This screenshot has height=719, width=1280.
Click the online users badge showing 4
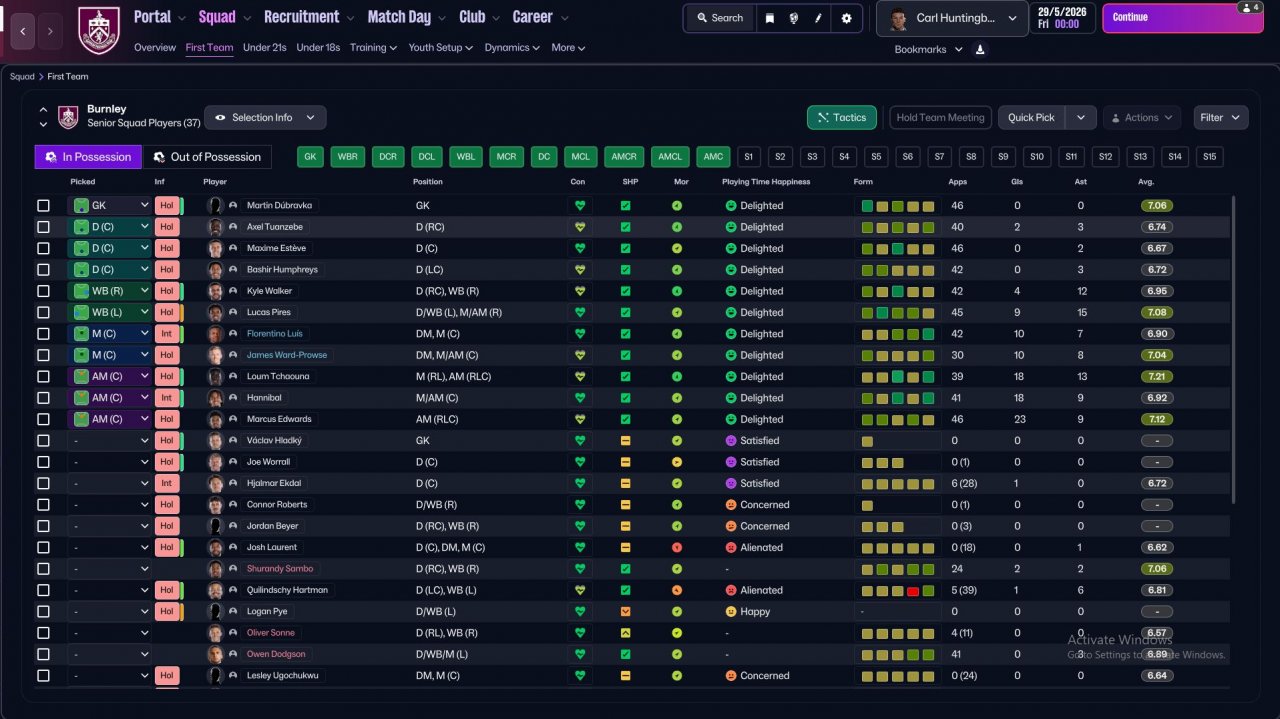point(1249,7)
